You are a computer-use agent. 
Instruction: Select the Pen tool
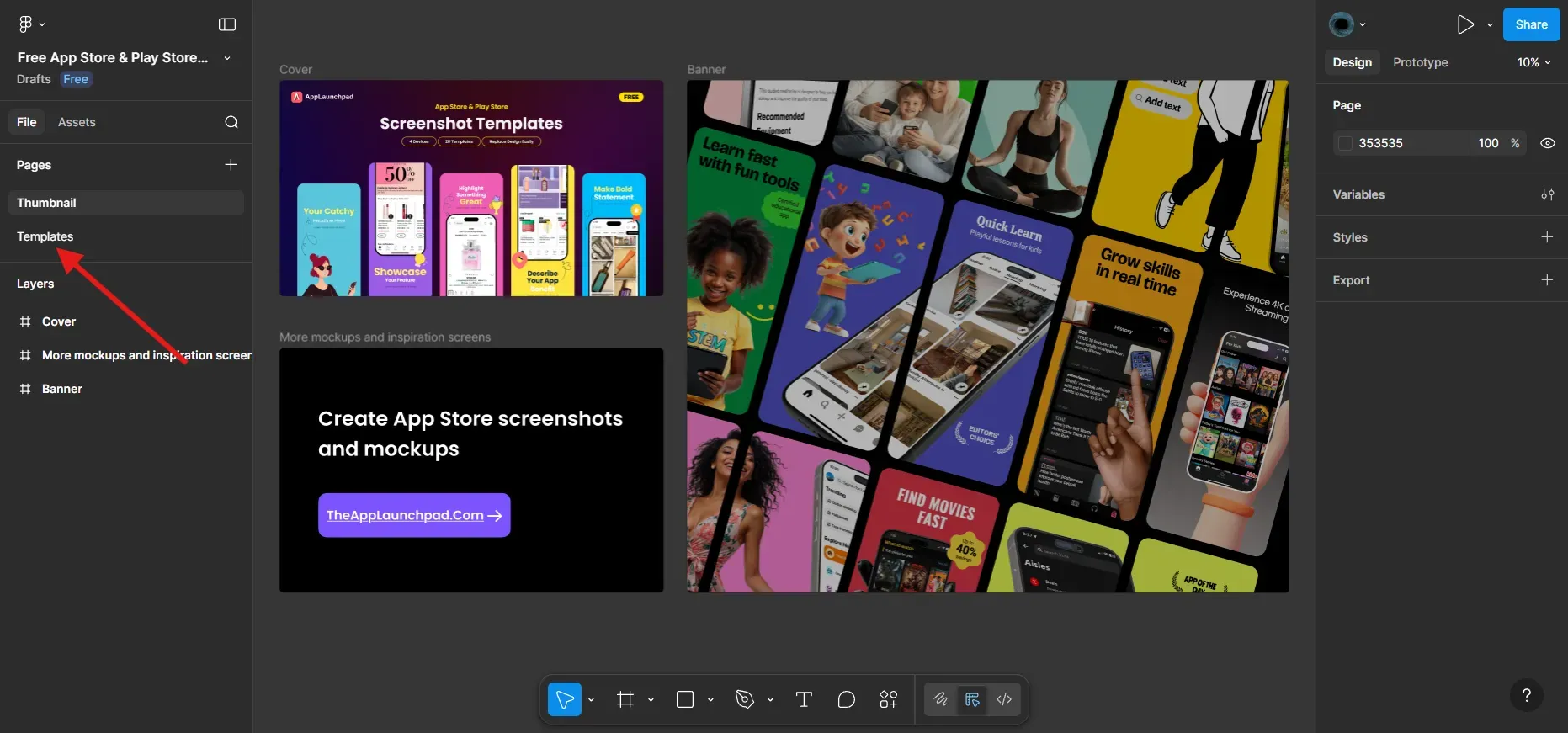[745, 699]
